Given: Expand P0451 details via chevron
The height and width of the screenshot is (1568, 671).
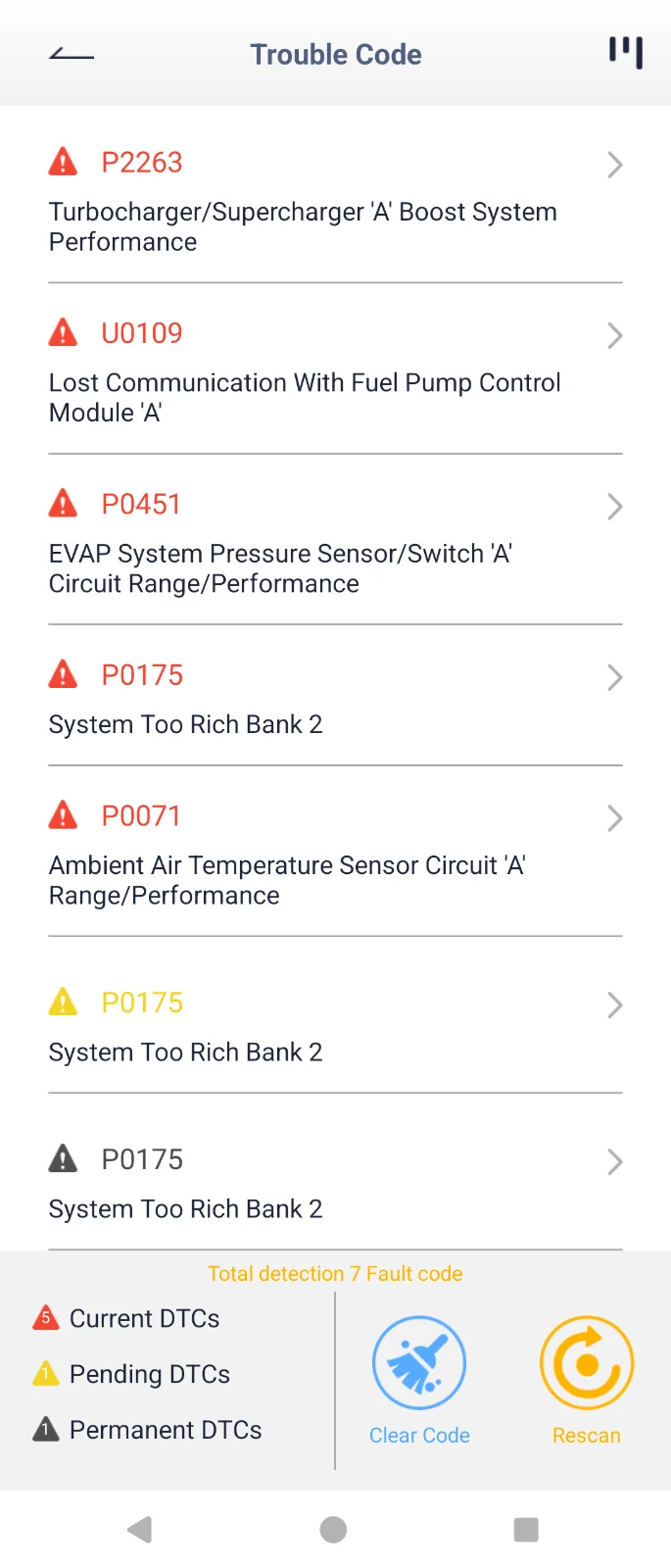Looking at the screenshot, I should (x=614, y=507).
